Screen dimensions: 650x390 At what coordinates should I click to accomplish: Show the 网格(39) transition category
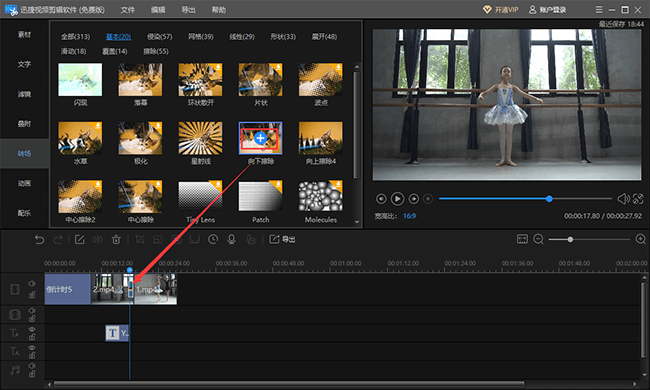pyautogui.click(x=201, y=36)
